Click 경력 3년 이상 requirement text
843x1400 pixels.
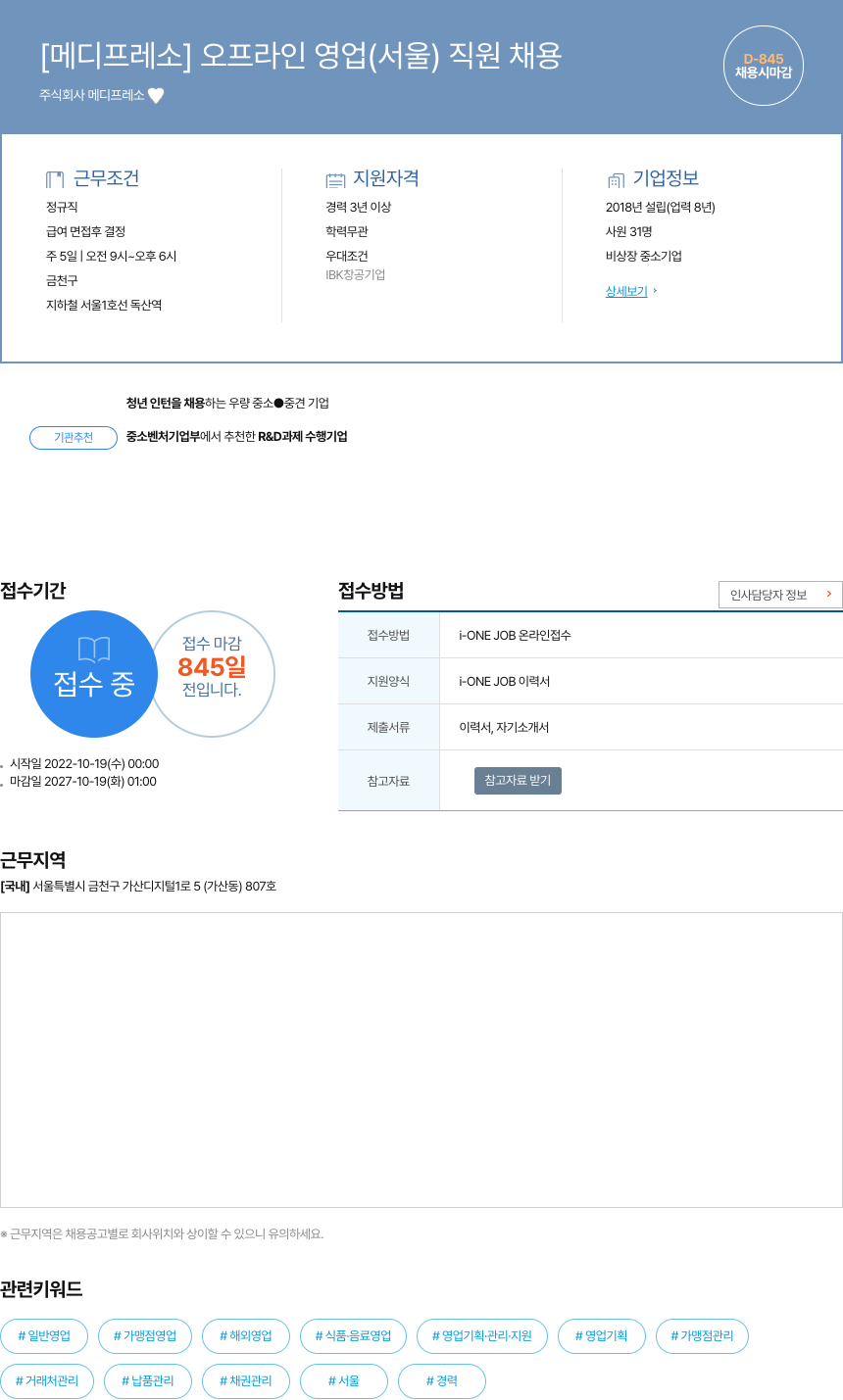pyautogui.click(x=359, y=208)
